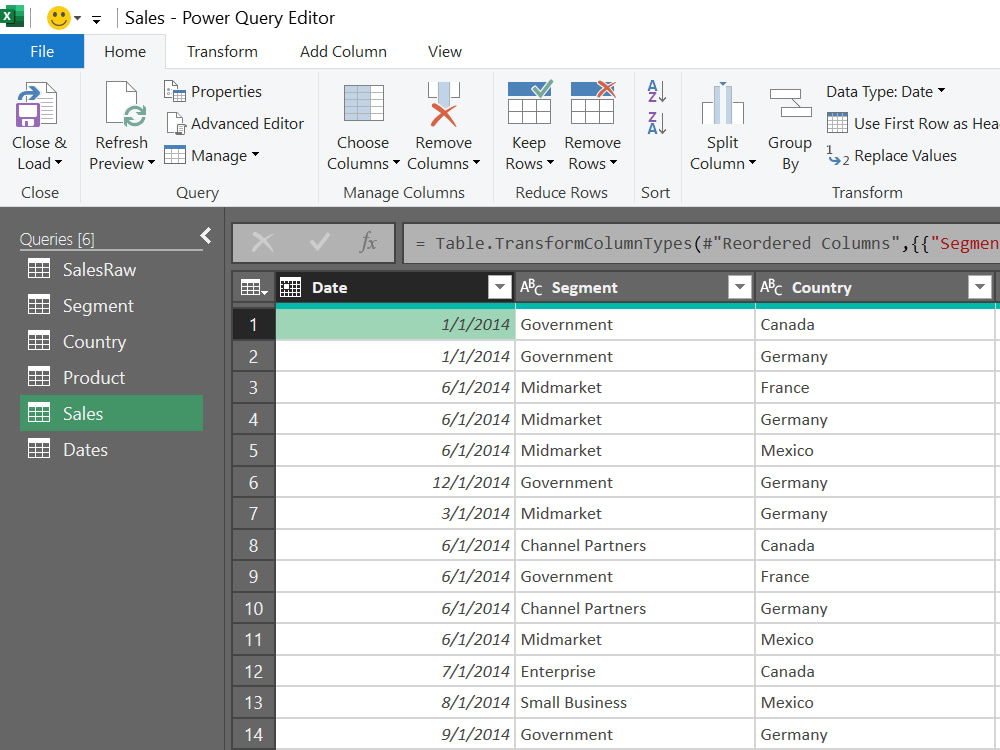This screenshot has height=750, width=1000.
Task: Open the Add Column ribbon tab
Action: (343, 51)
